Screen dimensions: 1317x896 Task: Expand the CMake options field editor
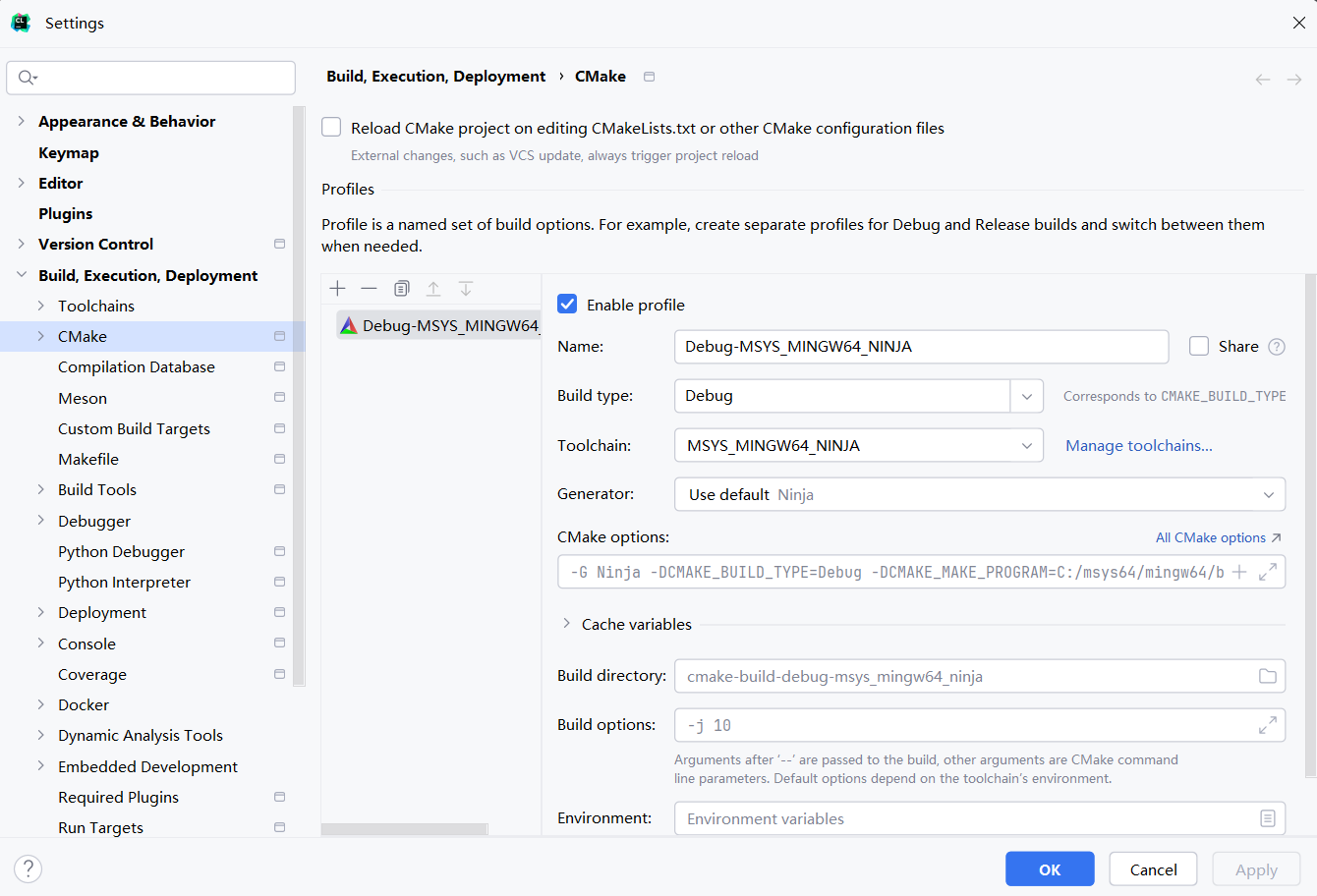point(1268,572)
